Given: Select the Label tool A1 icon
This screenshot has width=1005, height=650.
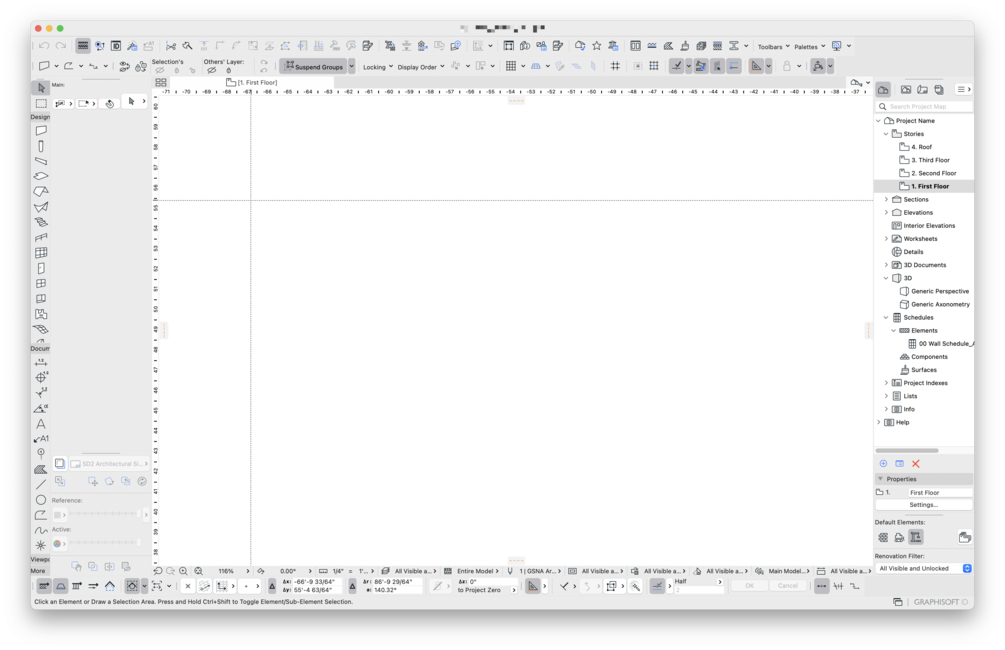Looking at the screenshot, I should click(x=41, y=439).
